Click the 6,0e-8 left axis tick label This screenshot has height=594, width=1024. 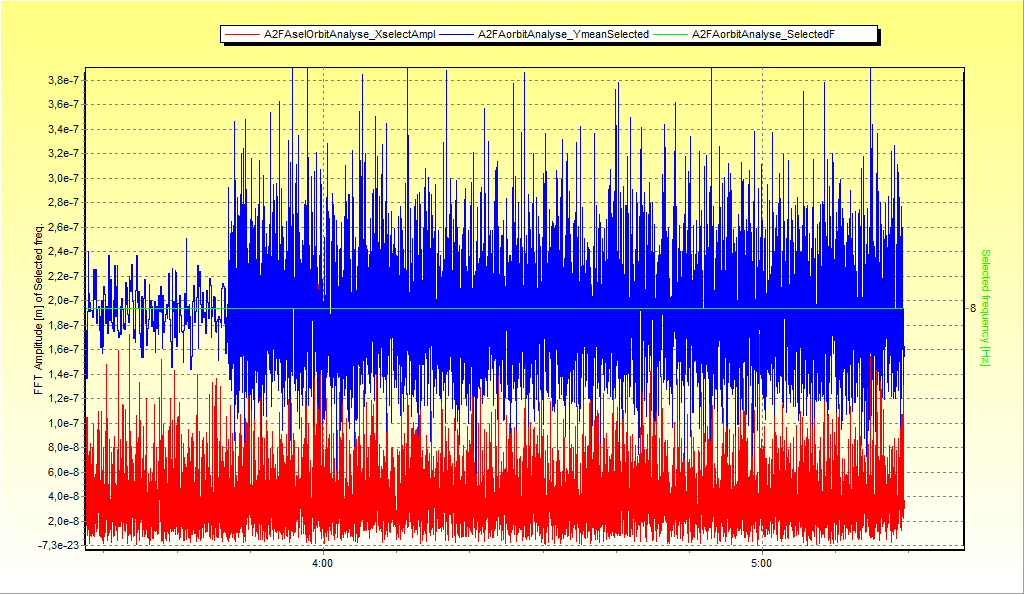pyautogui.click(x=58, y=472)
